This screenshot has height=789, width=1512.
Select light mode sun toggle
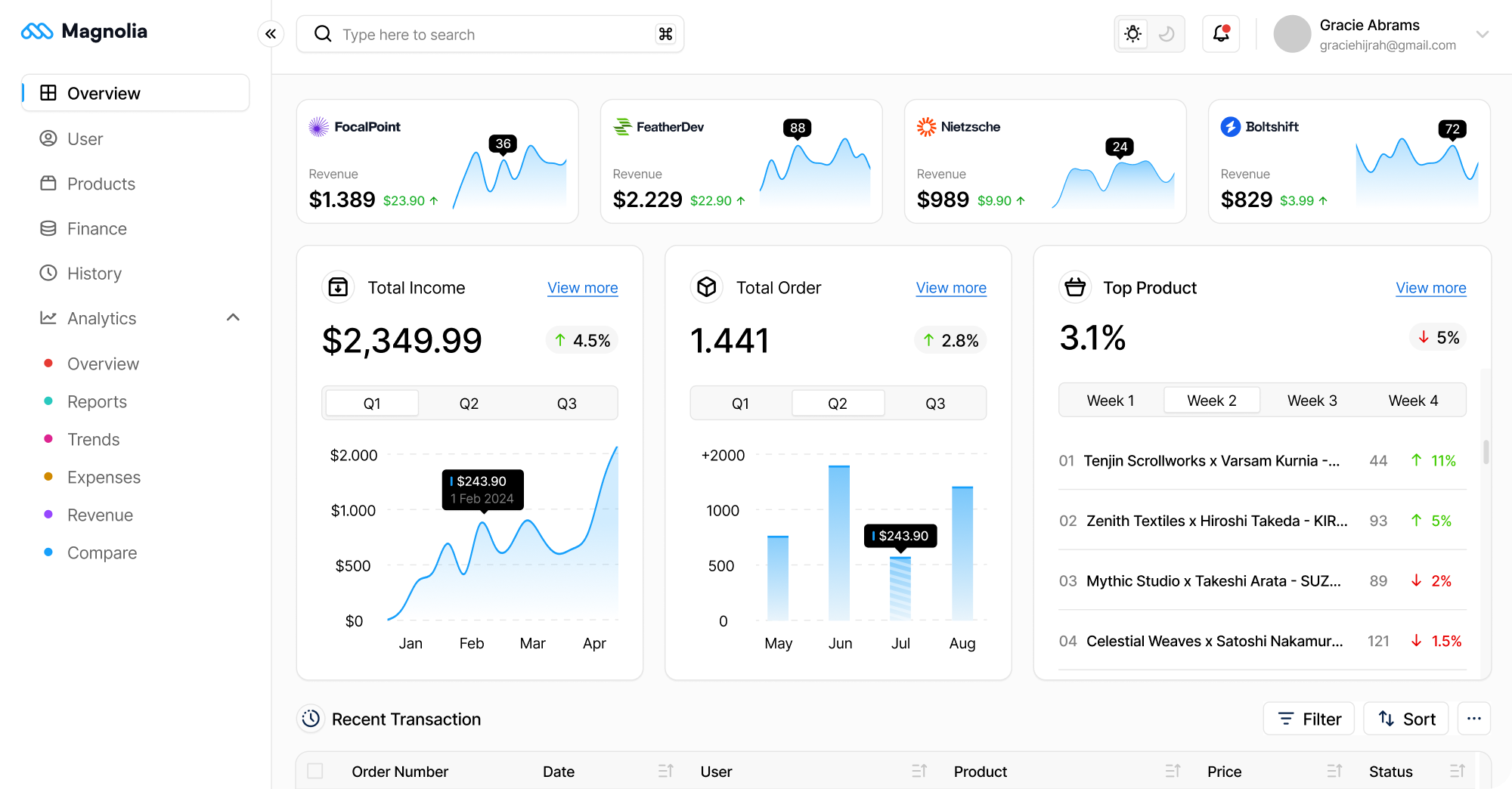click(x=1132, y=34)
